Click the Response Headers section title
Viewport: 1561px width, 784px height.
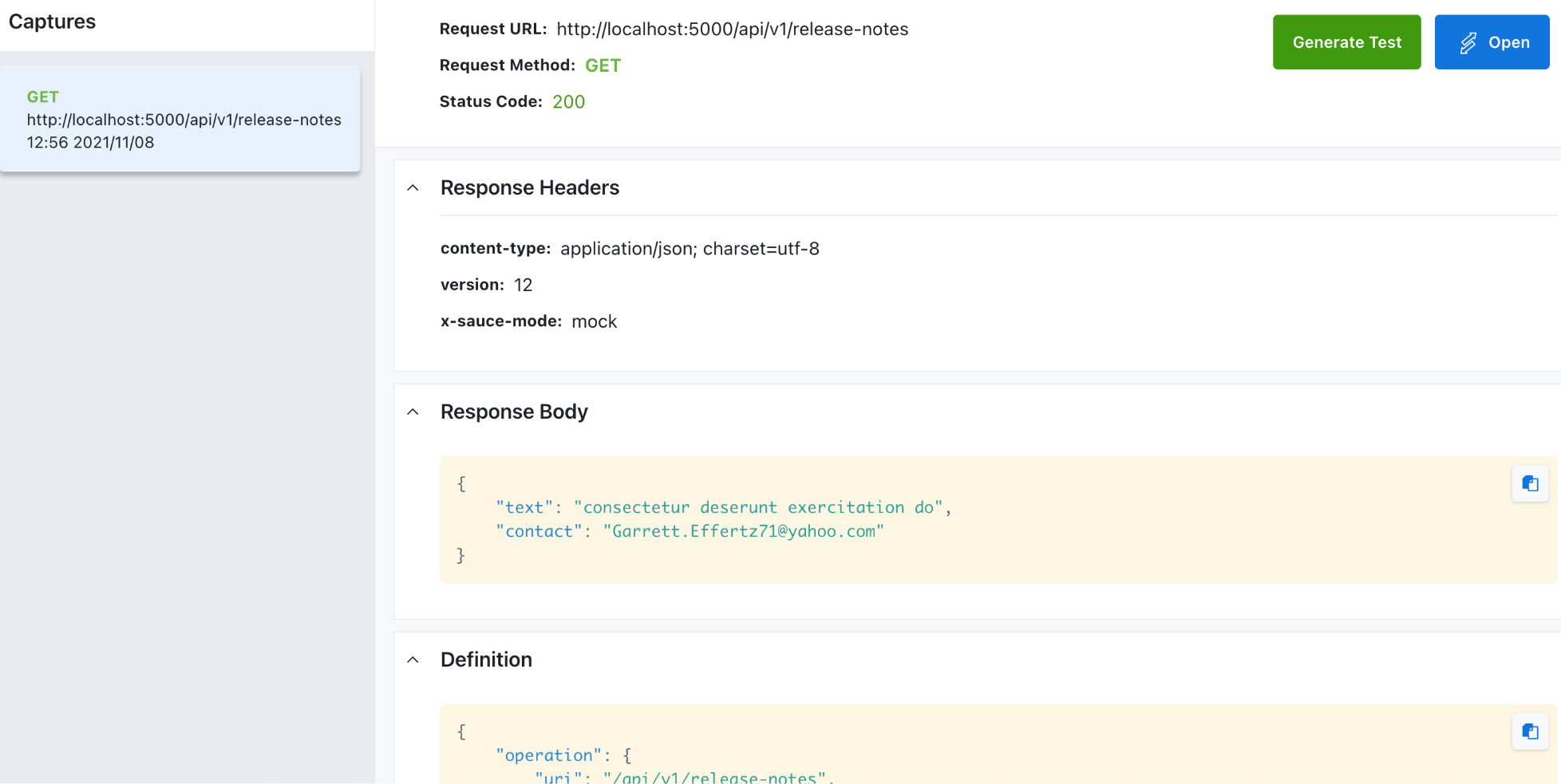point(530,187)
